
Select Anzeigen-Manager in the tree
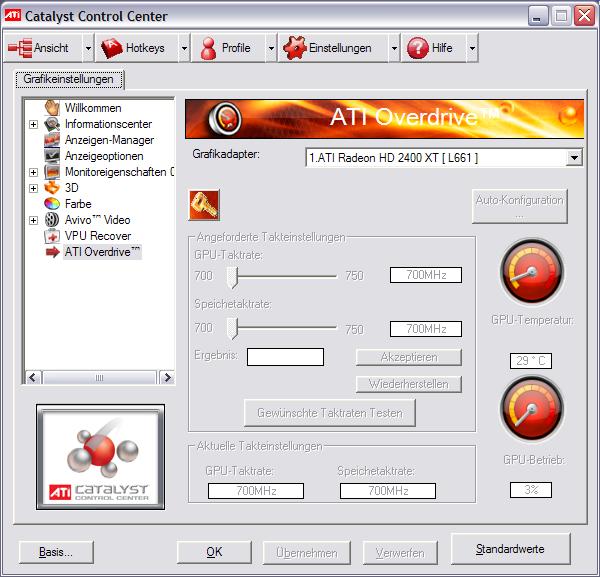109,140
